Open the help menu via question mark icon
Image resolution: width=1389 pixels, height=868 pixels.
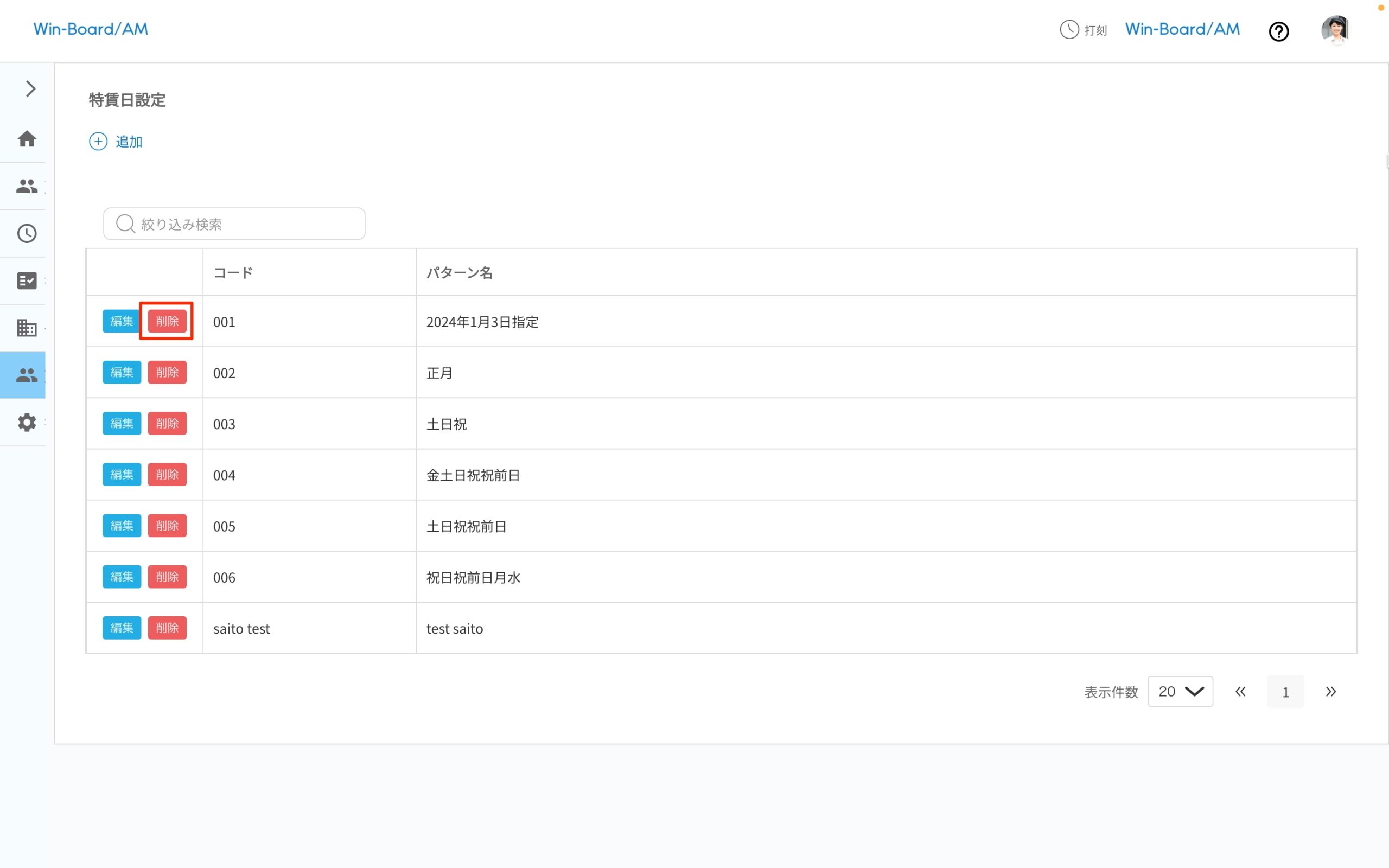pos(1279,31)
